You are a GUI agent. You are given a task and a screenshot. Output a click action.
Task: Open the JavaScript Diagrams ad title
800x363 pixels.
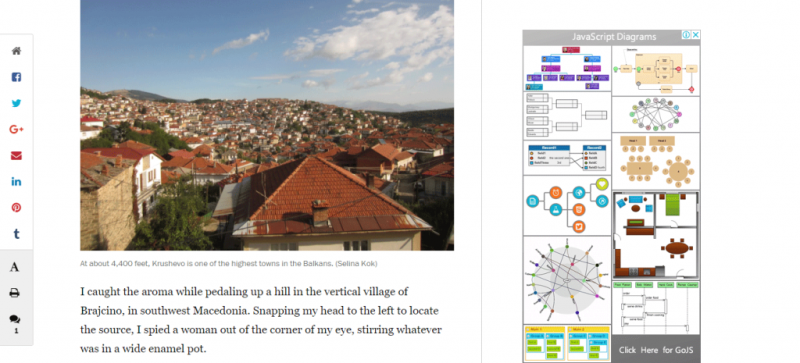[614, 37]
